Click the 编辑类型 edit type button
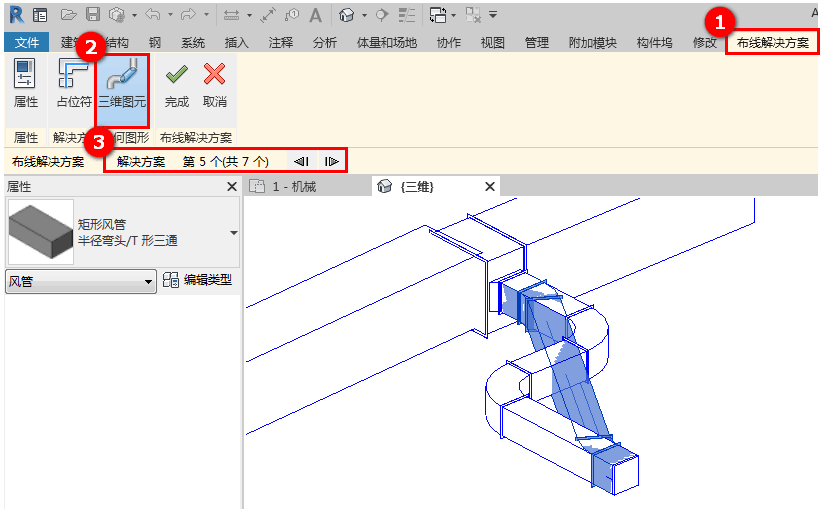 pos(198,280)
